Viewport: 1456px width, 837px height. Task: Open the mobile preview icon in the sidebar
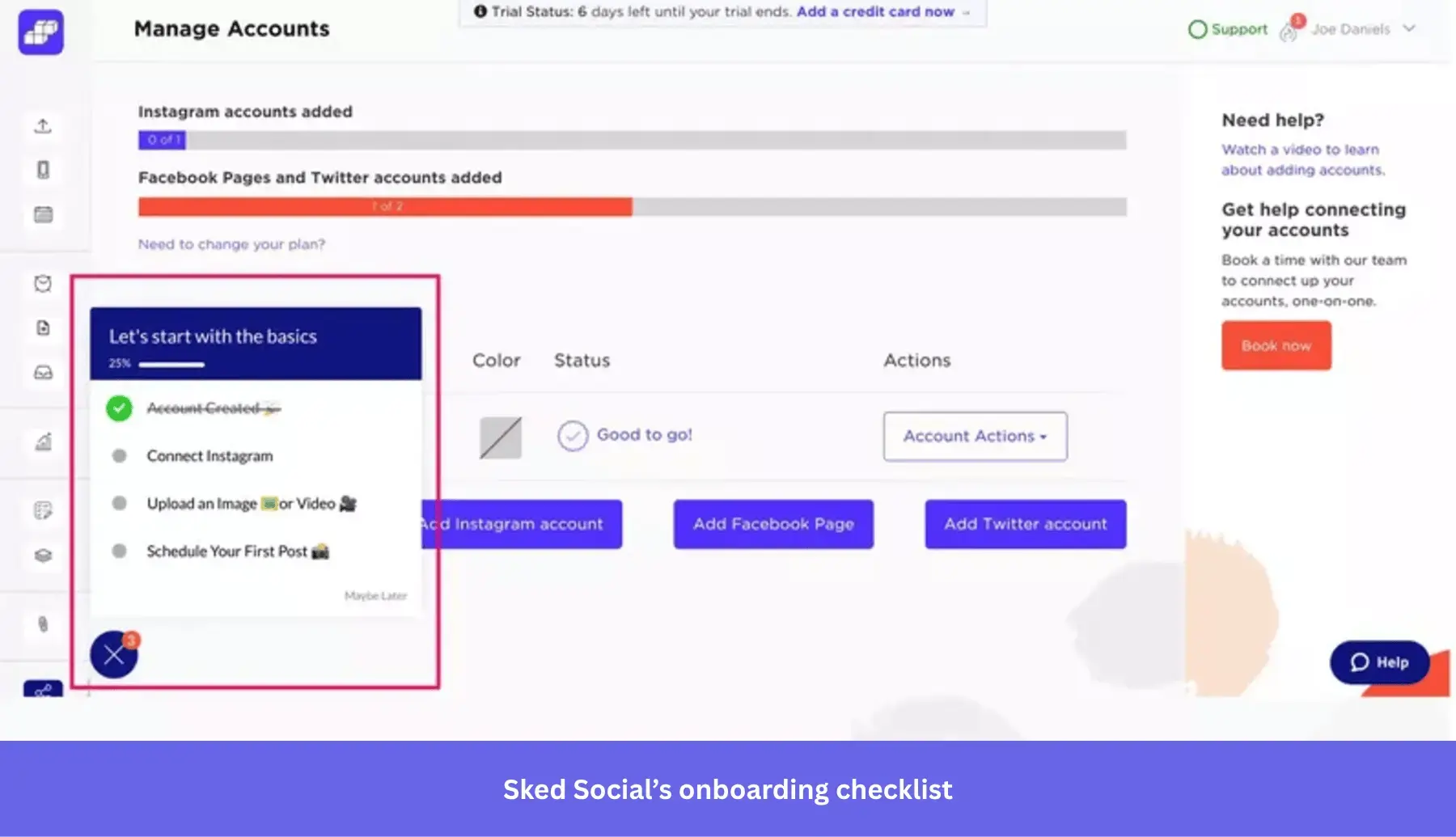(43, 170)
